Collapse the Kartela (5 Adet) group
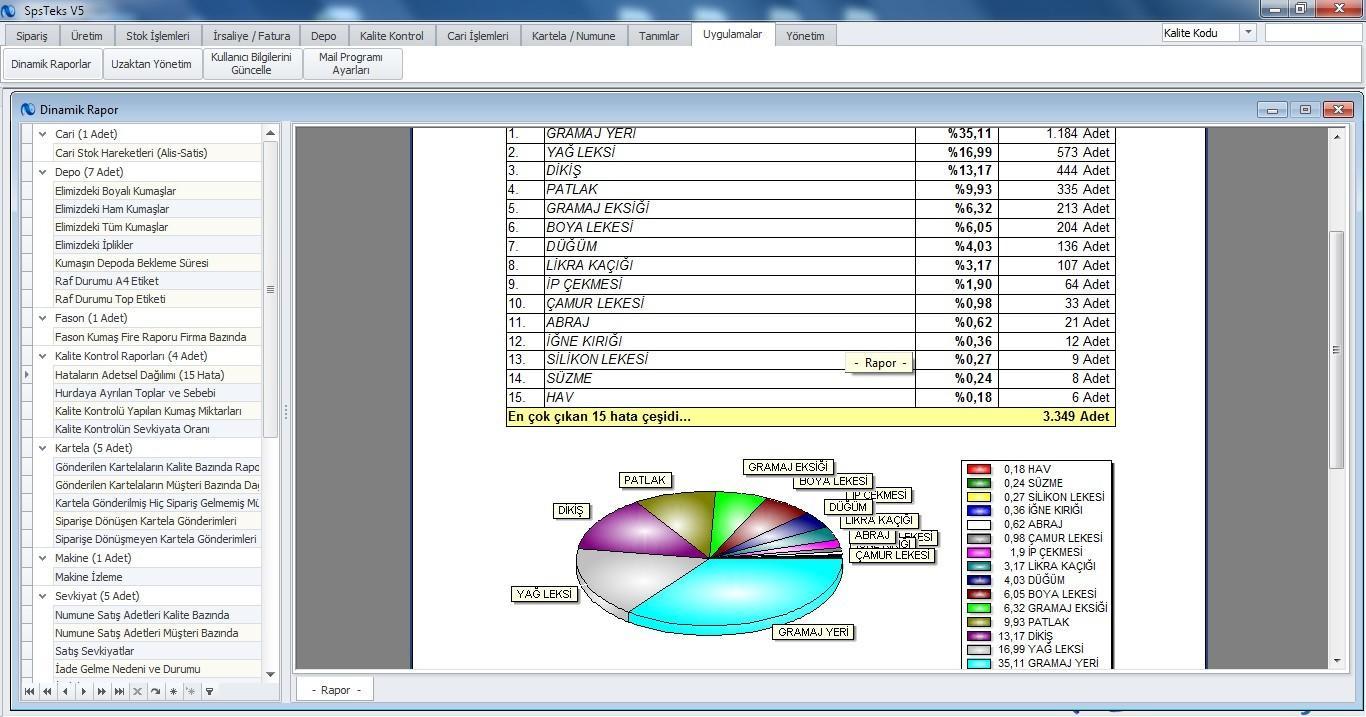The width and height of the screenshot is (1366, 717). [x=43, y=448]
